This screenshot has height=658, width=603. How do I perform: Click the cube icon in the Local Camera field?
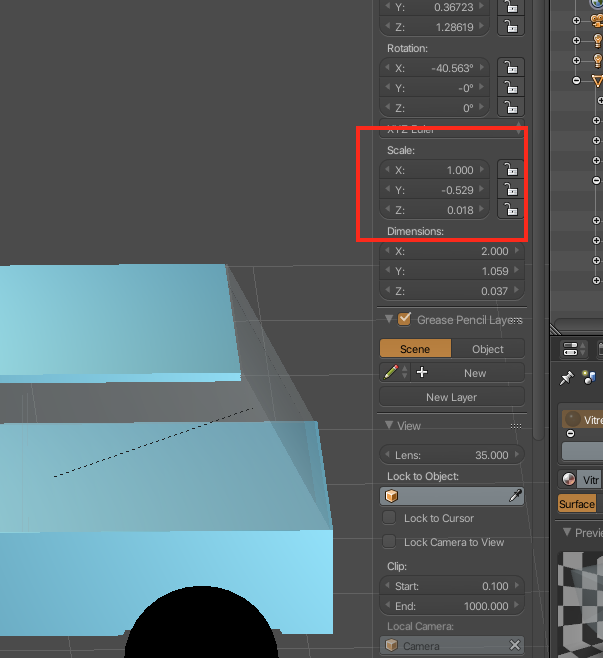(x=391, y=645)
